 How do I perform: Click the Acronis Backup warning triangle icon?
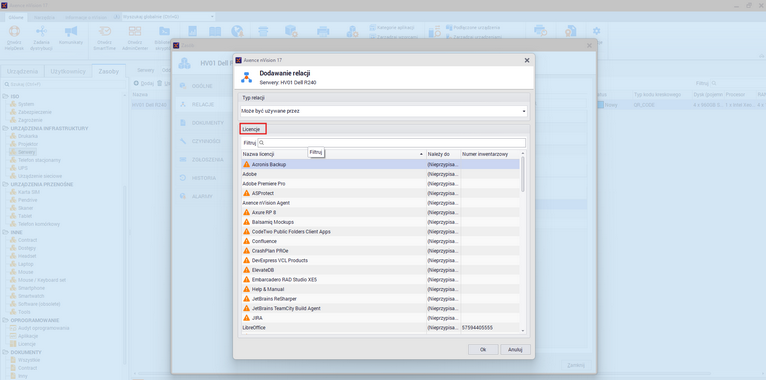click(246, 165)
